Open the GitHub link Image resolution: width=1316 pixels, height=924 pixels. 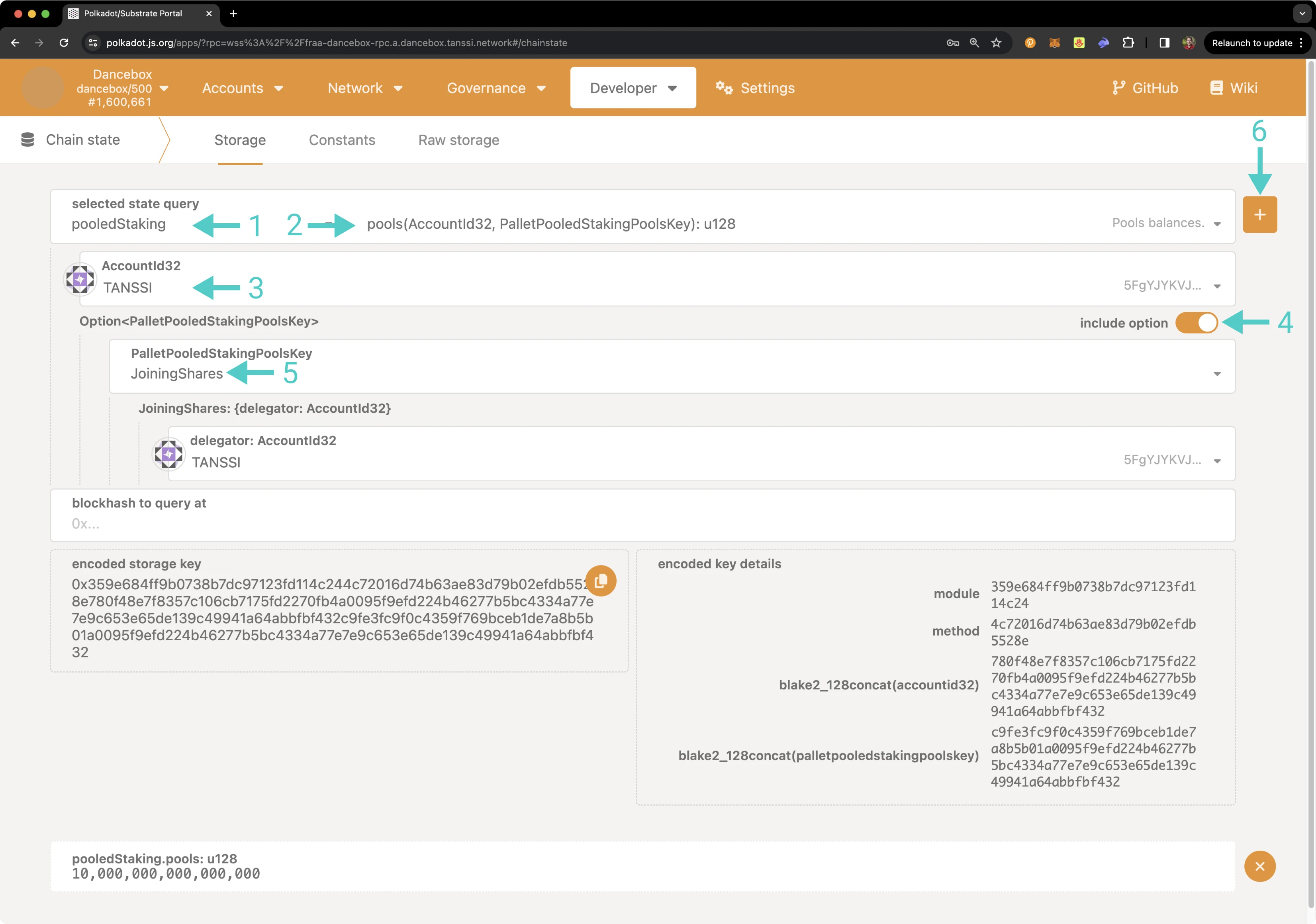point(1145,88)
